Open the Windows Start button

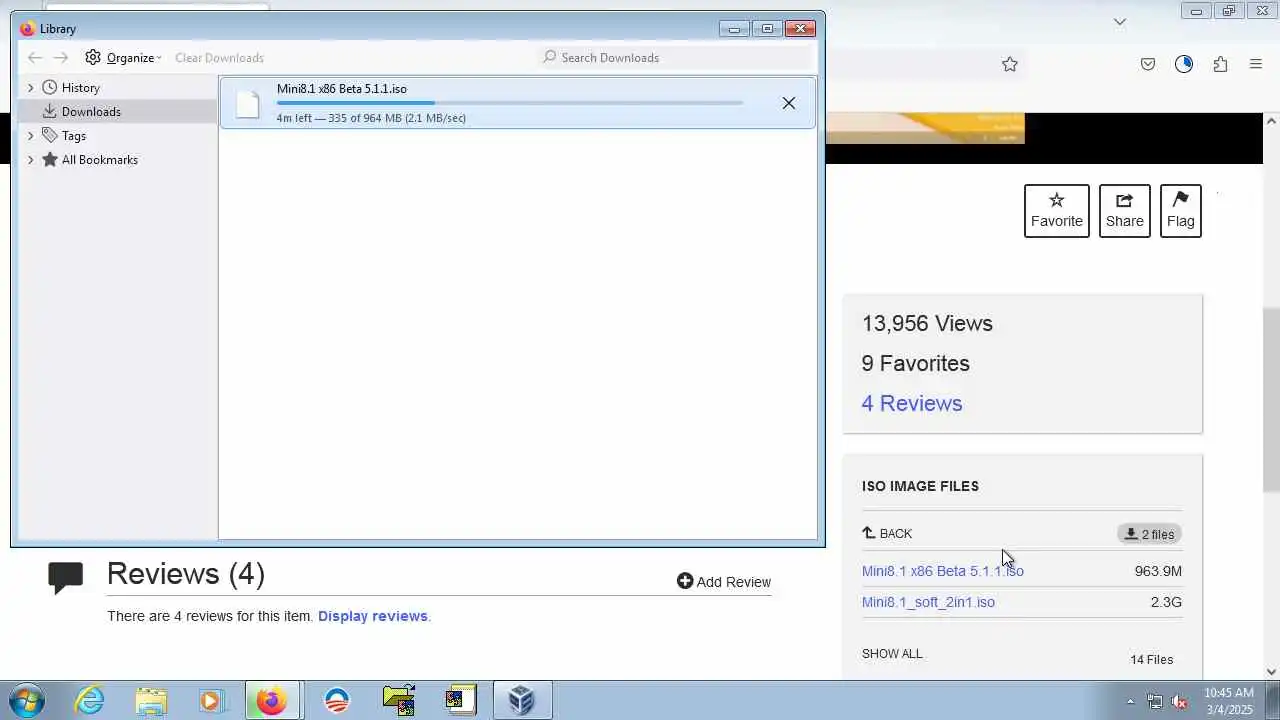[x=26, y=701]
